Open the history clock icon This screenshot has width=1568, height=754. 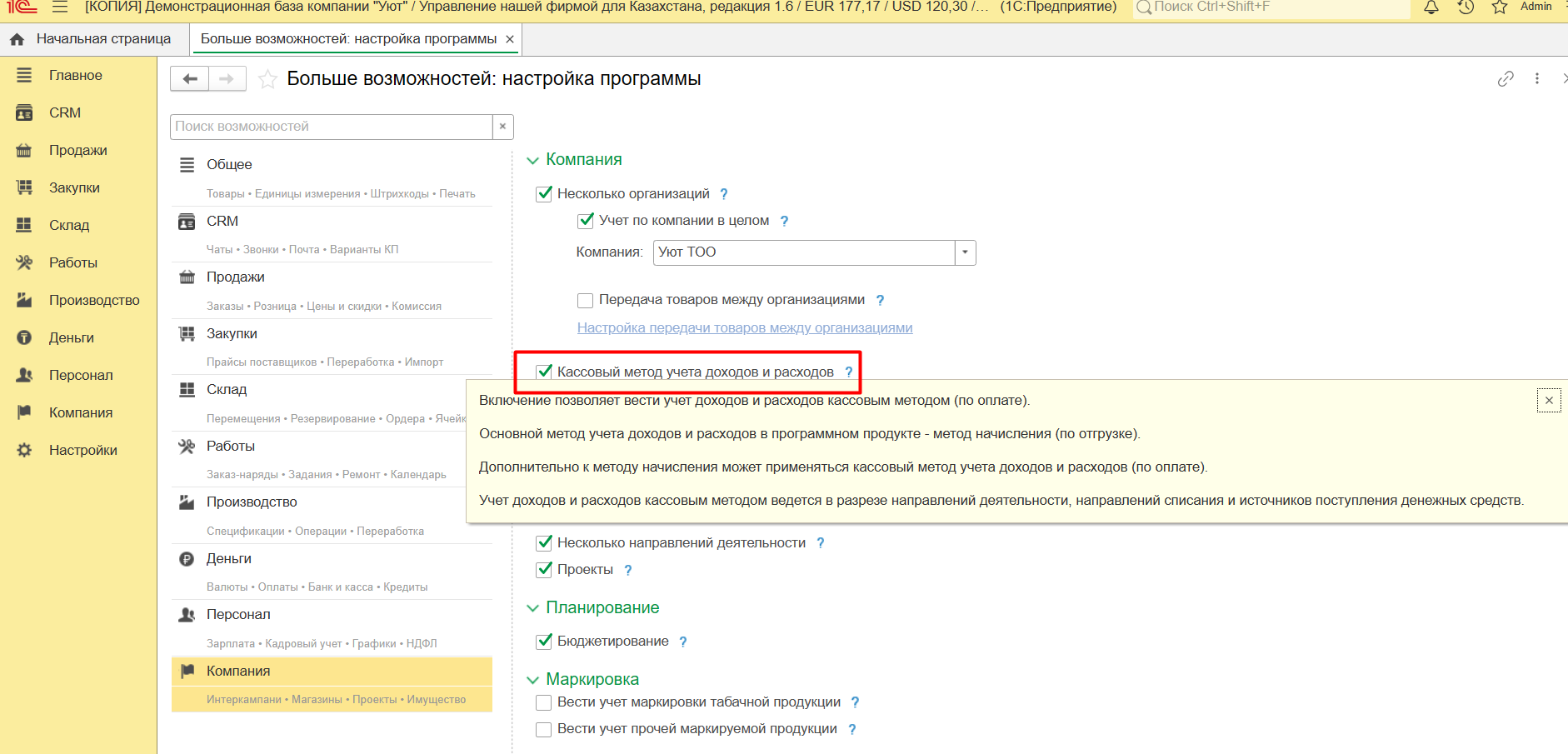[1466, 7]
